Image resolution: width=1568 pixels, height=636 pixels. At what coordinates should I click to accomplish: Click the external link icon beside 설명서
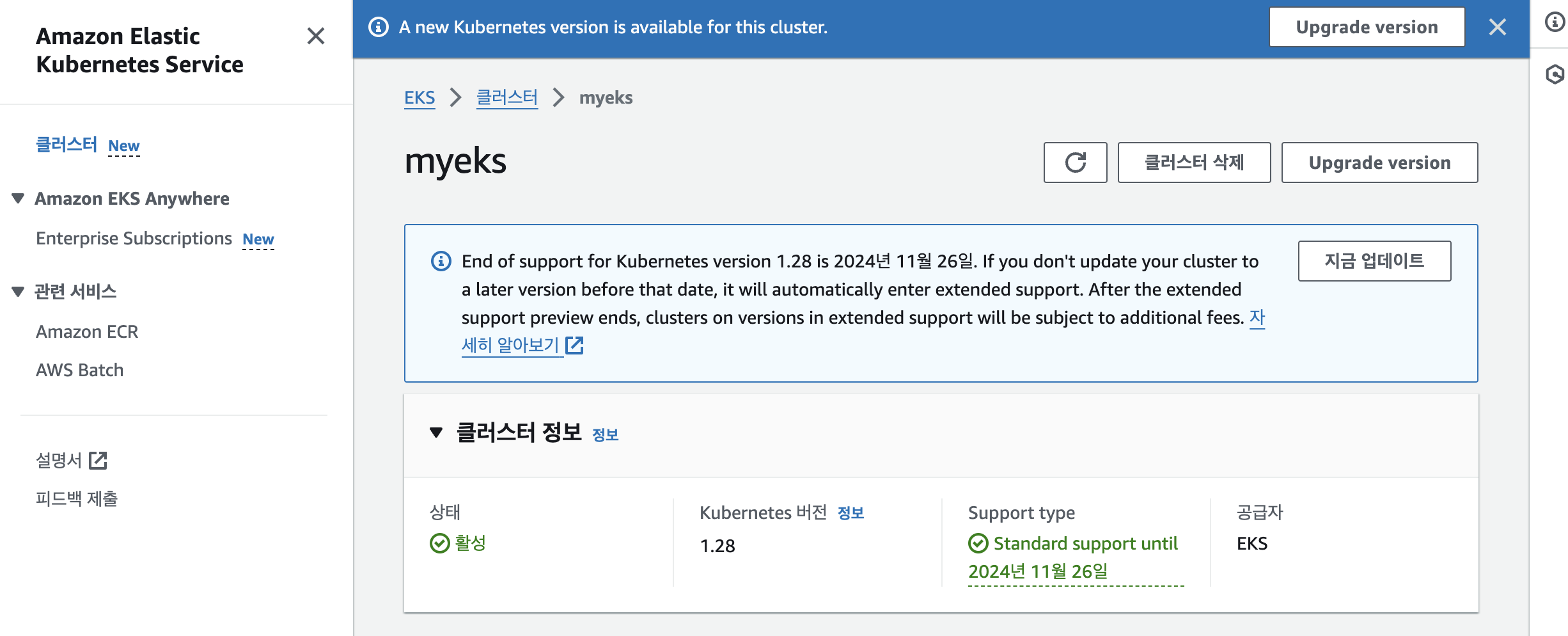(98, 460)
